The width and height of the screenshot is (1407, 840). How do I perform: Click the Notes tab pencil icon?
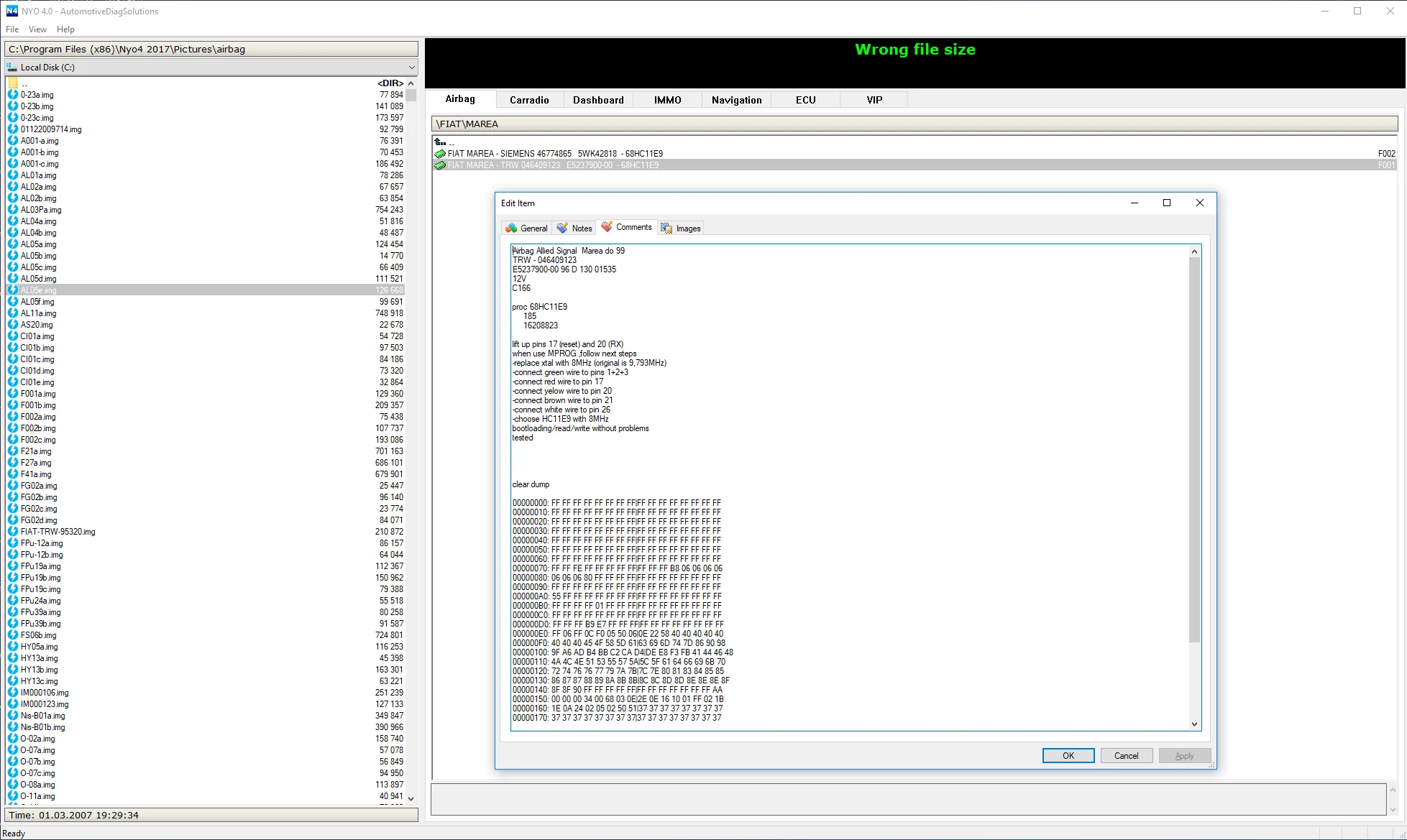pos(562,228)
